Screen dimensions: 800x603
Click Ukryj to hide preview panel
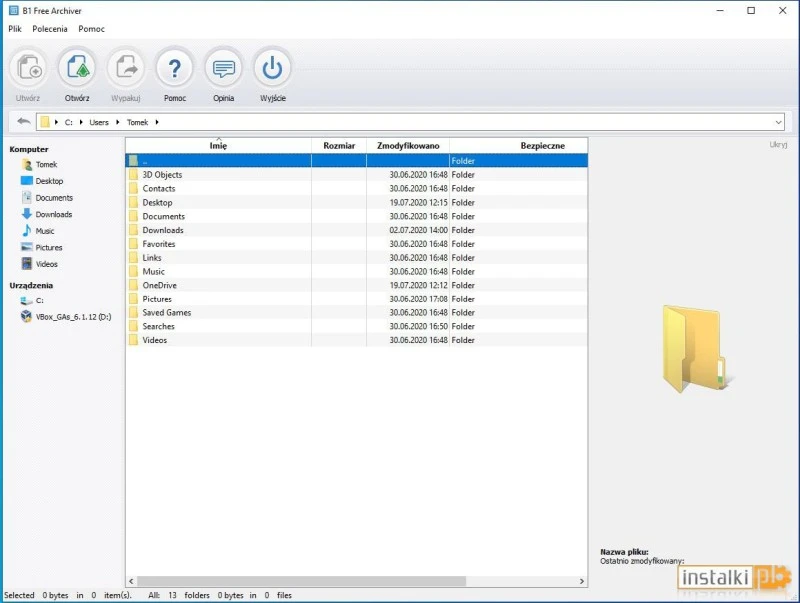point(778,145)
